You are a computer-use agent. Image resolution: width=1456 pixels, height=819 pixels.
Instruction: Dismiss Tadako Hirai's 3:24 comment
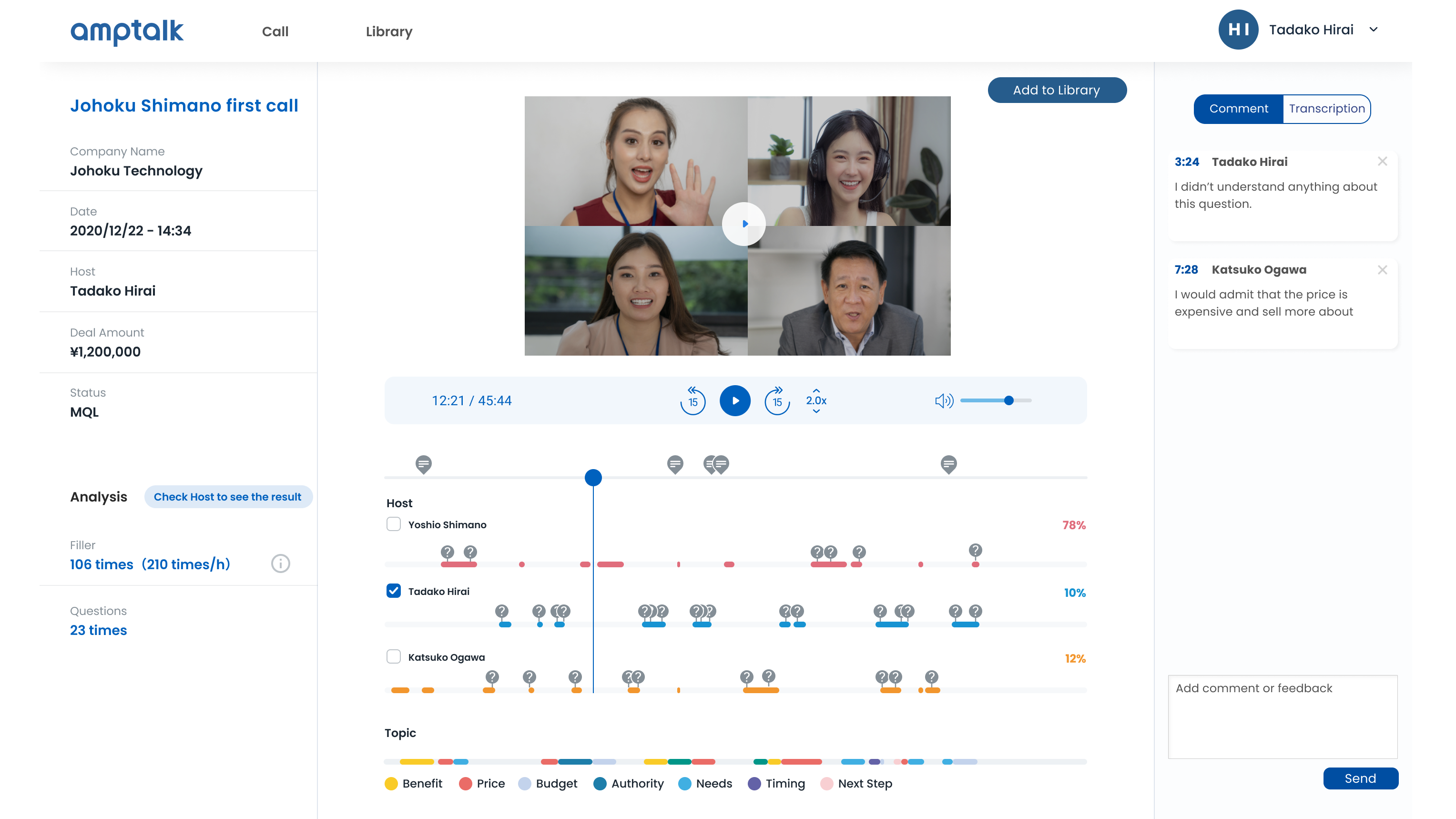click(x=1383, y=162)
